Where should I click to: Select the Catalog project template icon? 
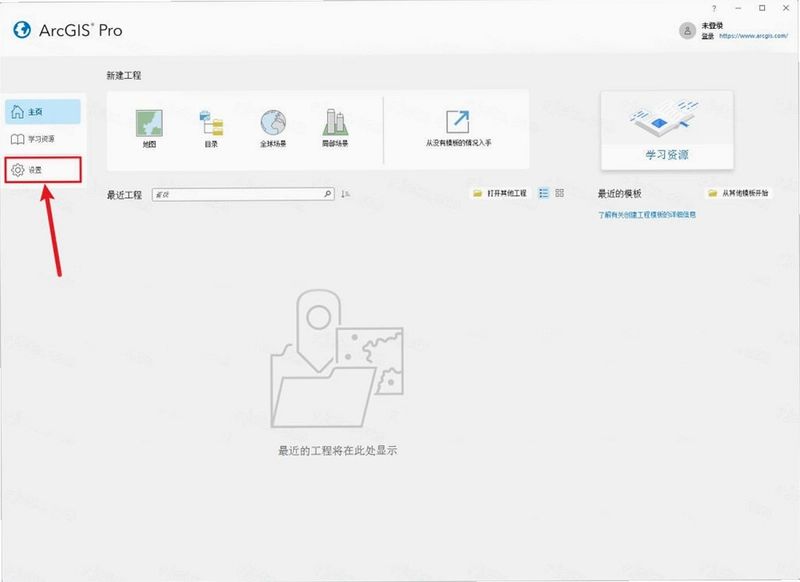pyautogui.click(x=211, y=123)
